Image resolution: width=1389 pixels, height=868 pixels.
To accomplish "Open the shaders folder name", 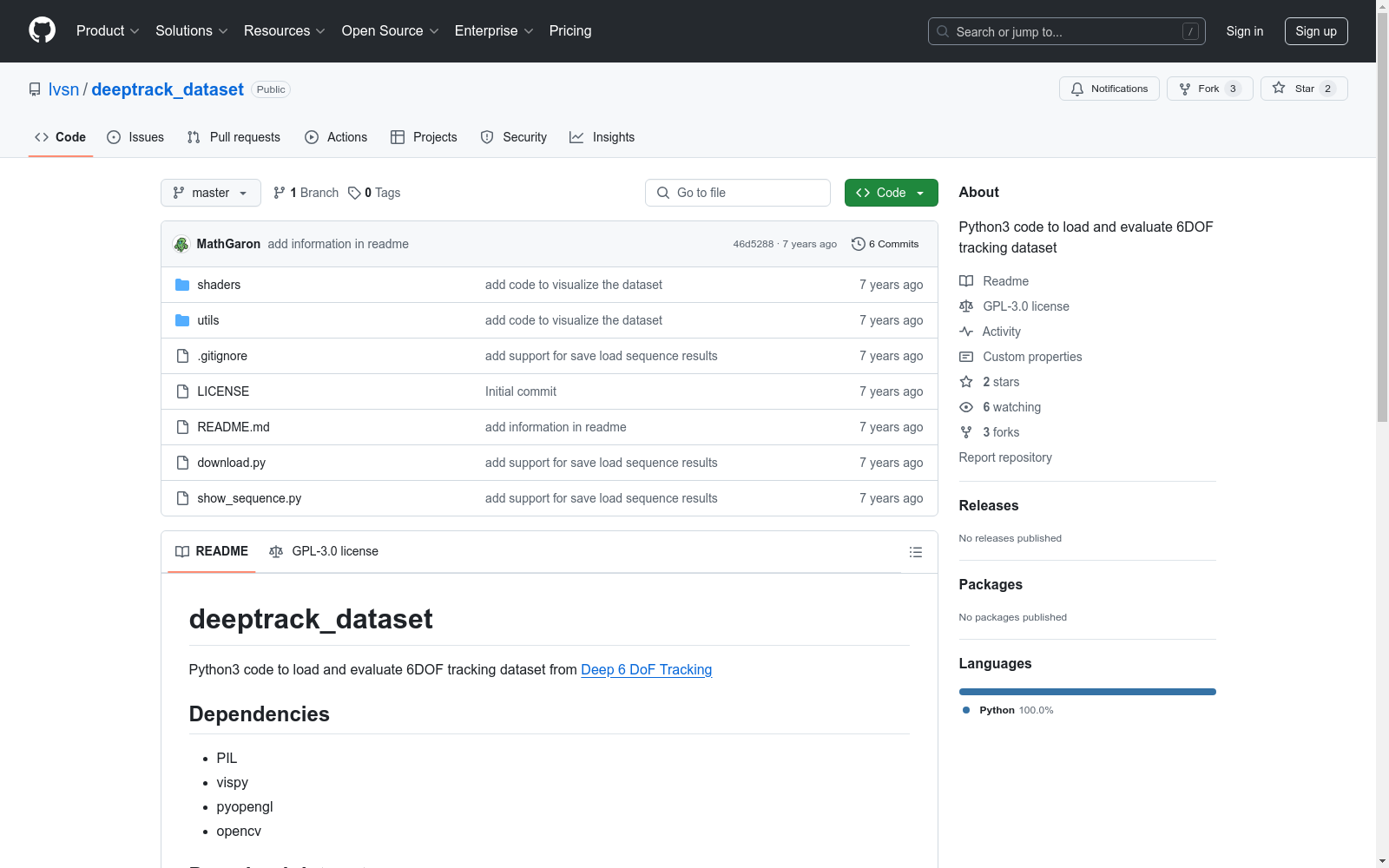I will click(219, 285).
